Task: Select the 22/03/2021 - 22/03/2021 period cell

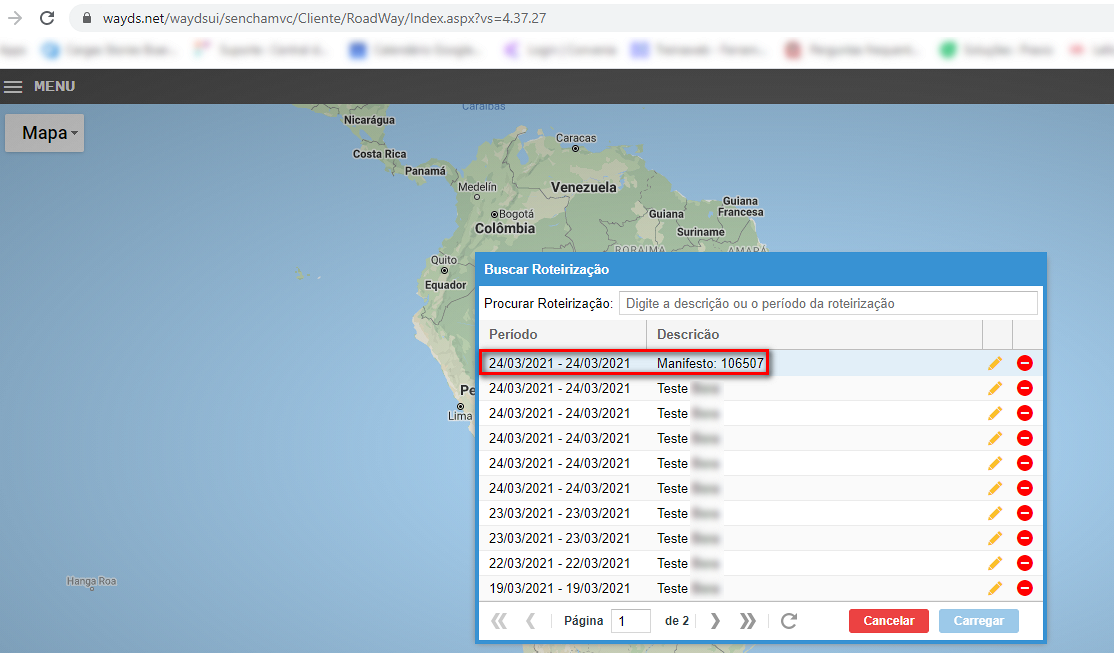Action: [x=559, y=563]
